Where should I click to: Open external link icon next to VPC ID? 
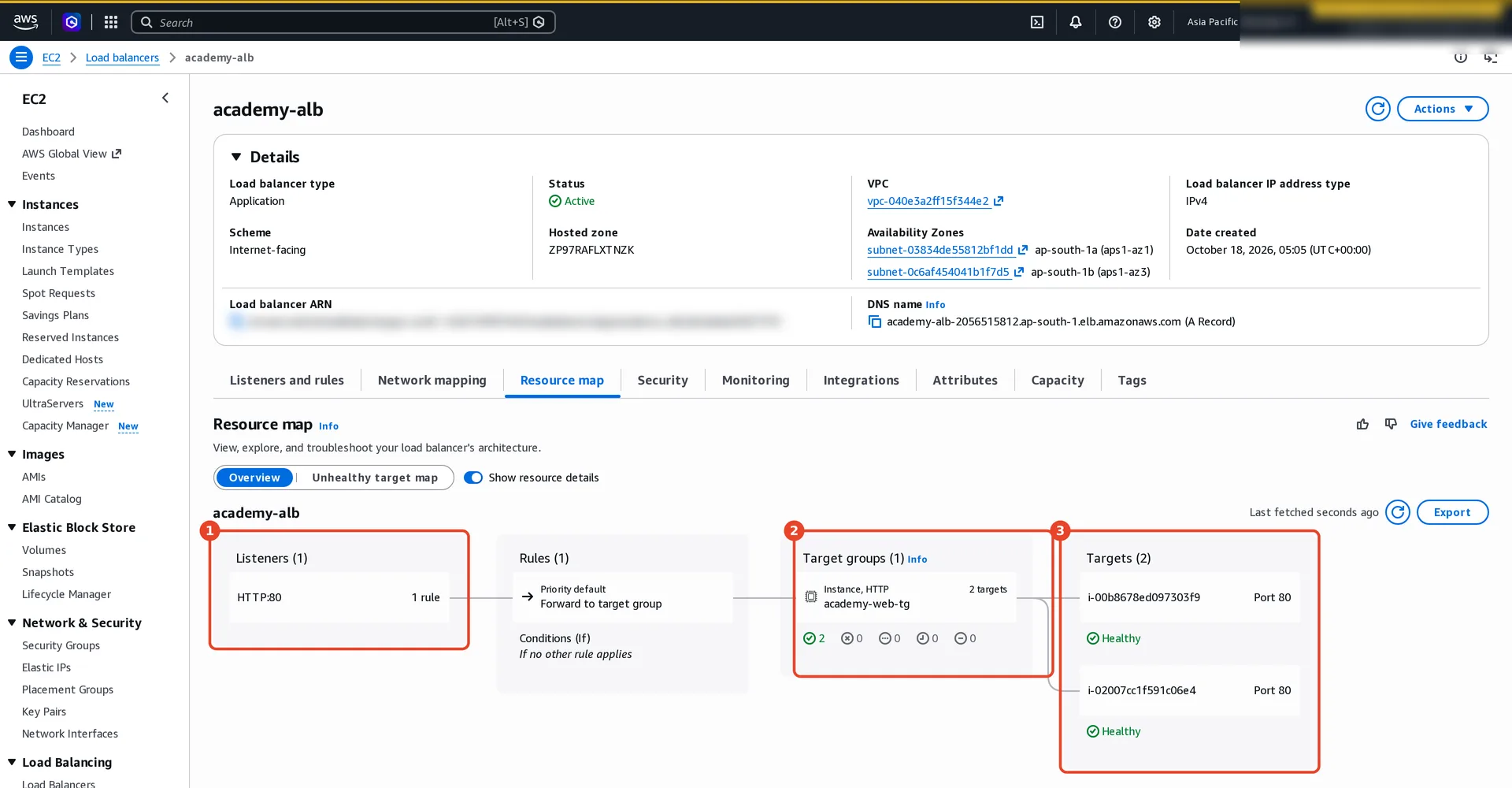click(999, 201)
